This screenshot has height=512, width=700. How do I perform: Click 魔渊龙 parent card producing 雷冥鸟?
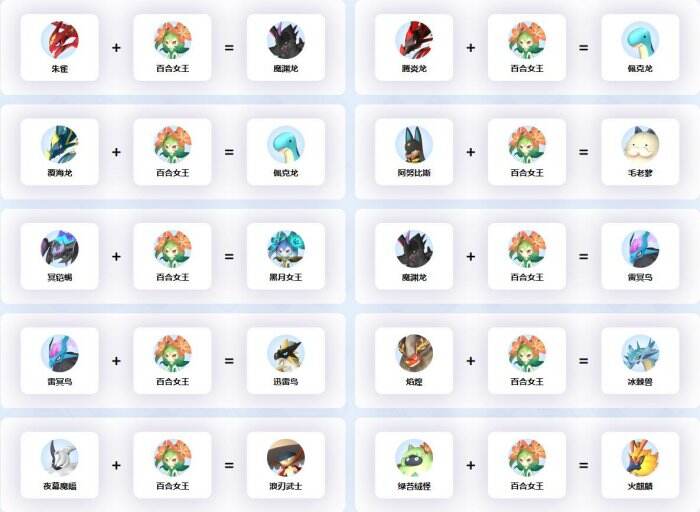(x=414, y=256)
